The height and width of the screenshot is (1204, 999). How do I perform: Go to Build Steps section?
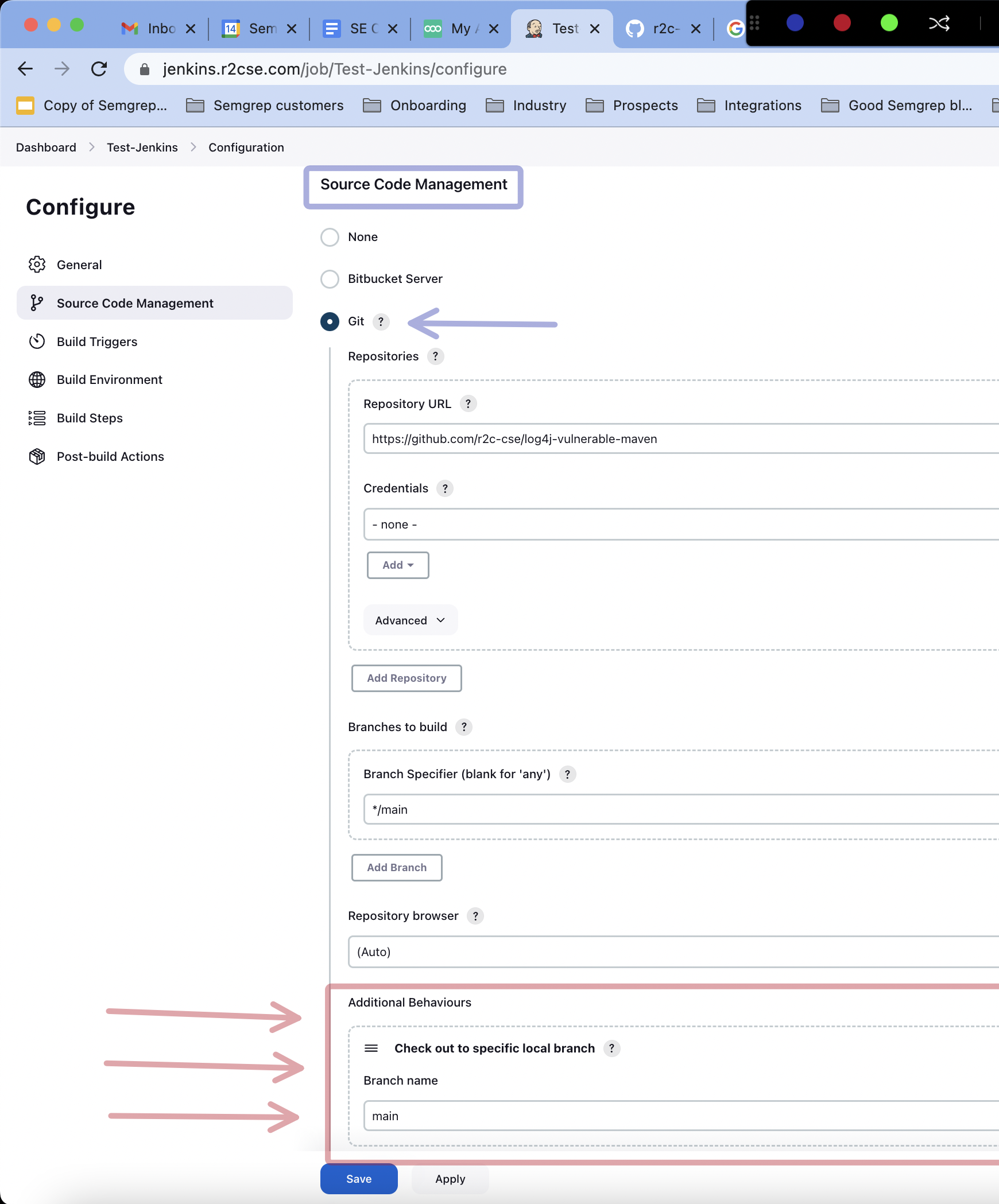90,418
